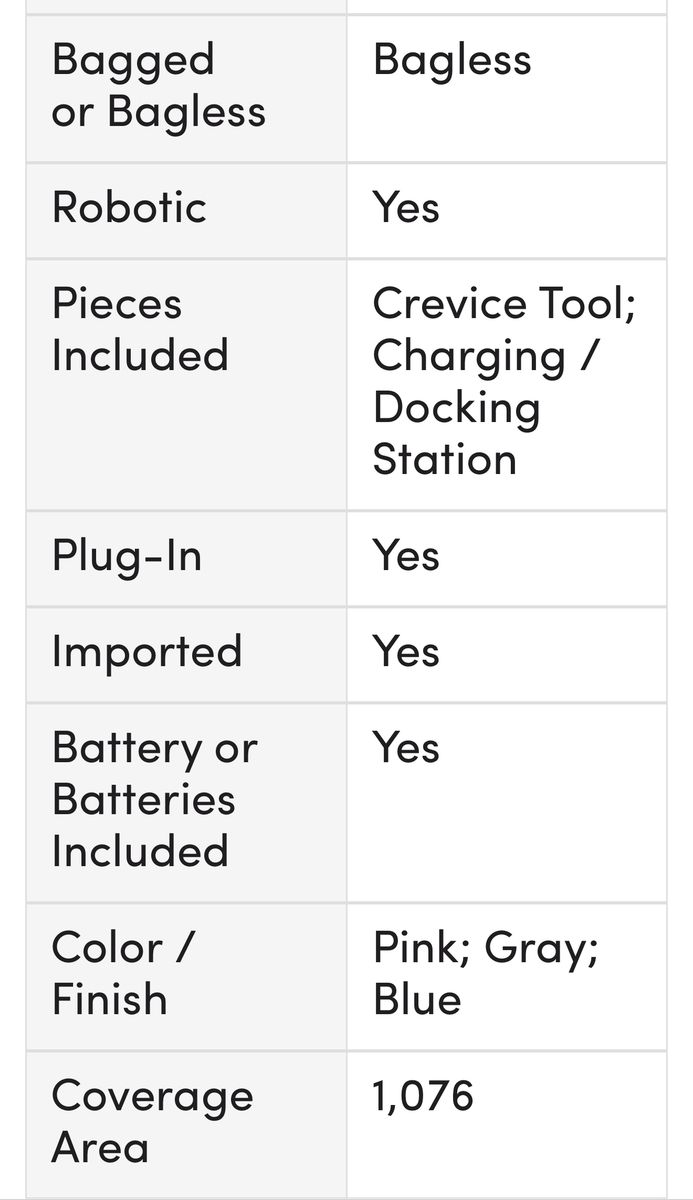This screenshot has width=693, height=1200.
Task: Click the "Charging /" text line
Action: point(484,356)
